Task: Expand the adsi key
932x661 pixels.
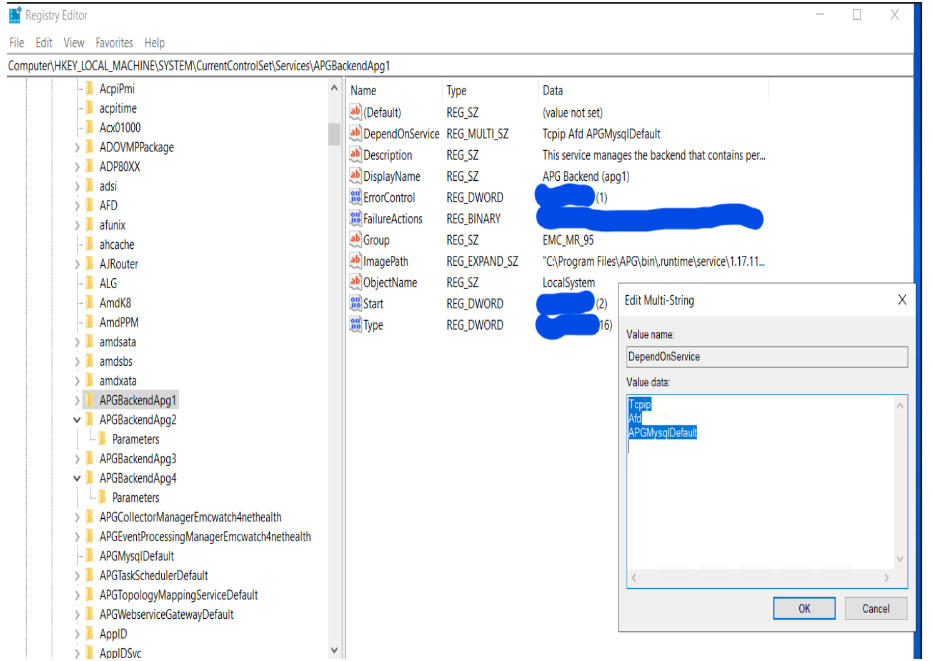Action: pyautogui.click(x=77, y=187)
